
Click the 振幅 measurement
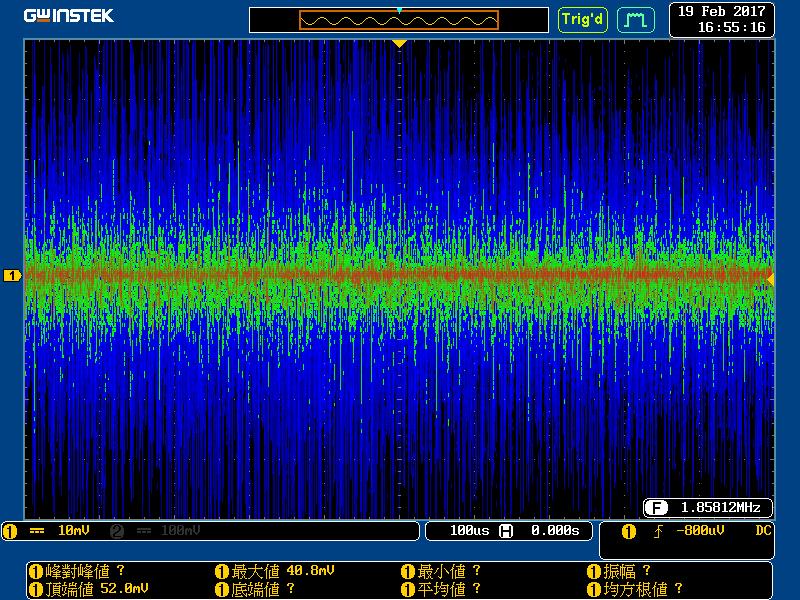(x=619, y=571)
